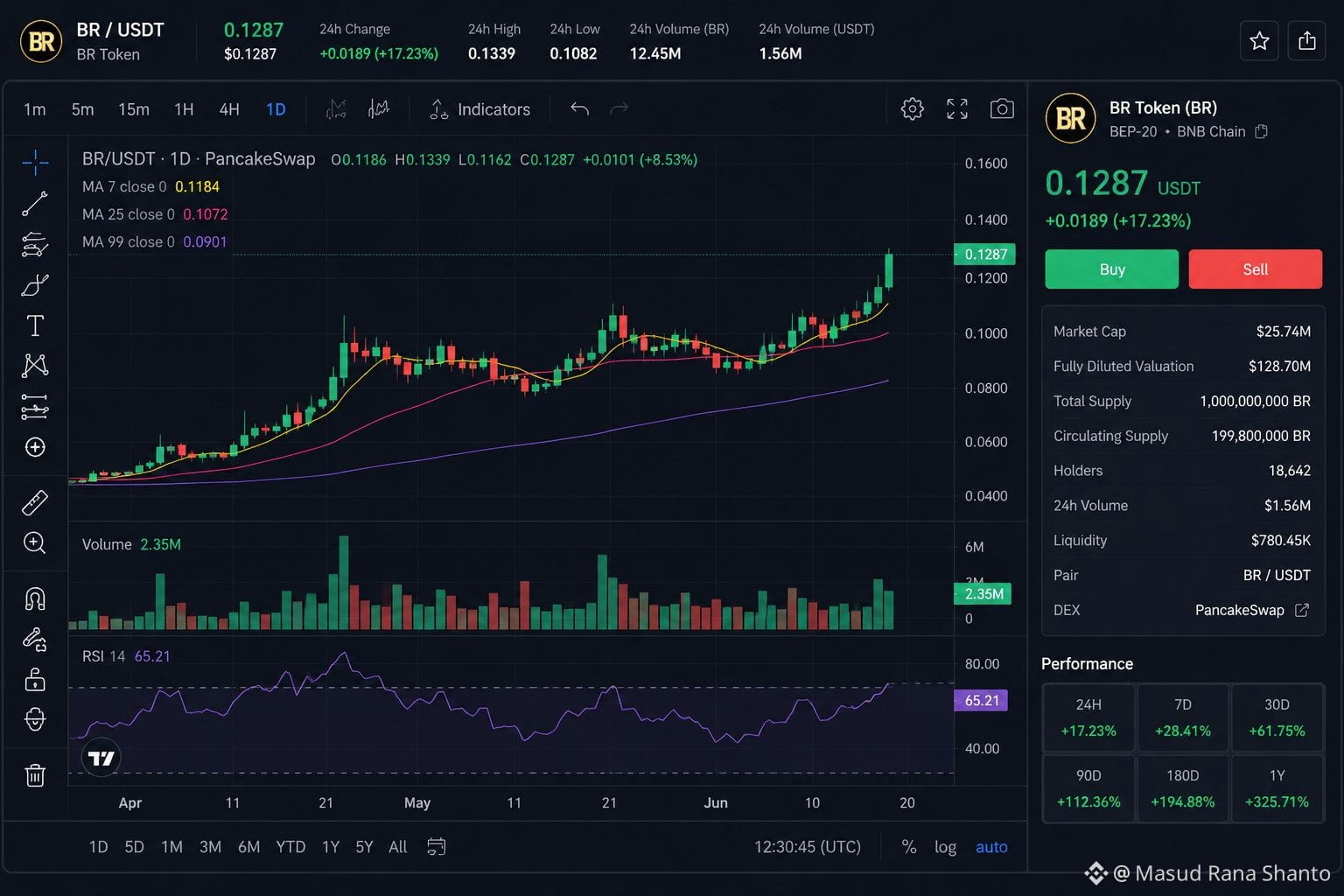Toggle log scale
The image size is (1344, 896).
pos(945,847)
